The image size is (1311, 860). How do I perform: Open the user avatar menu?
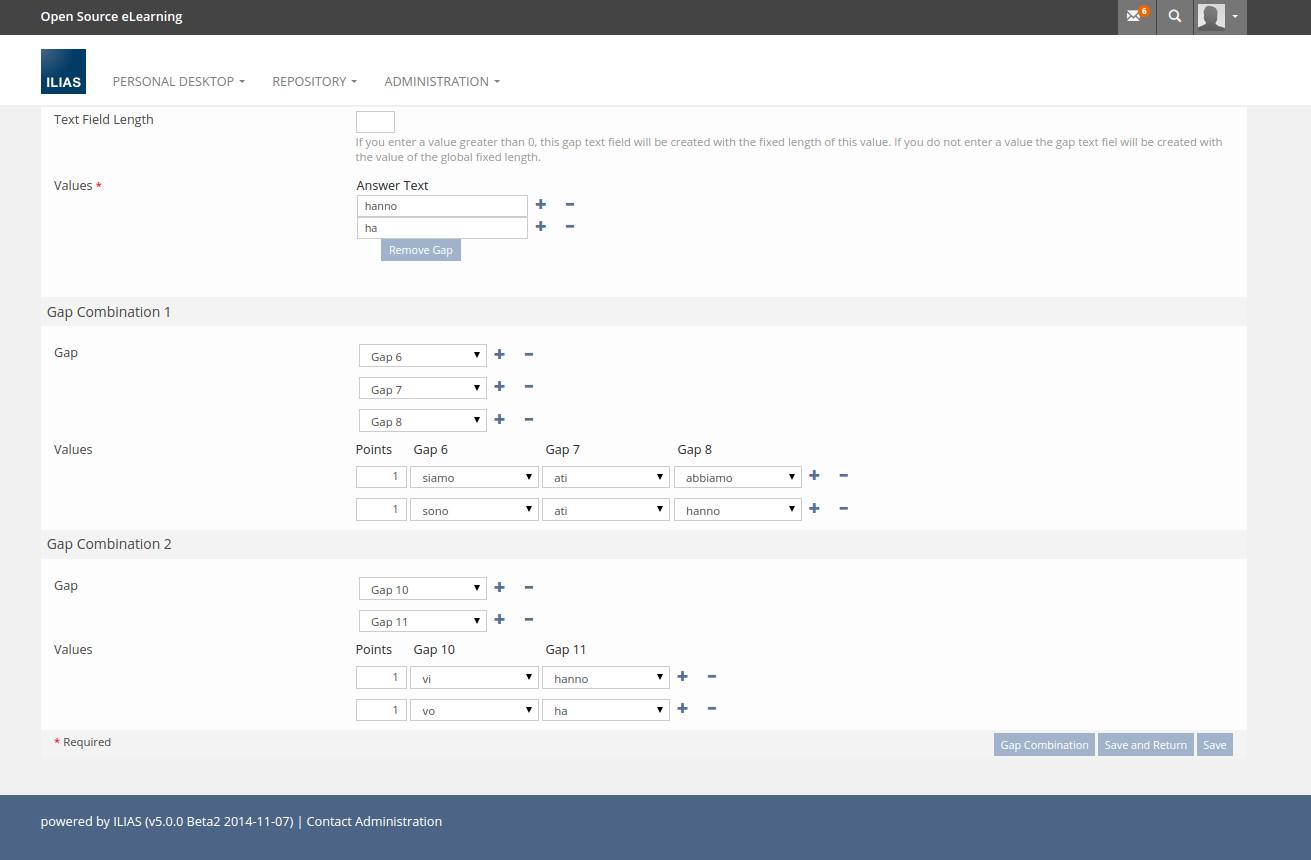coord(1219,17)
